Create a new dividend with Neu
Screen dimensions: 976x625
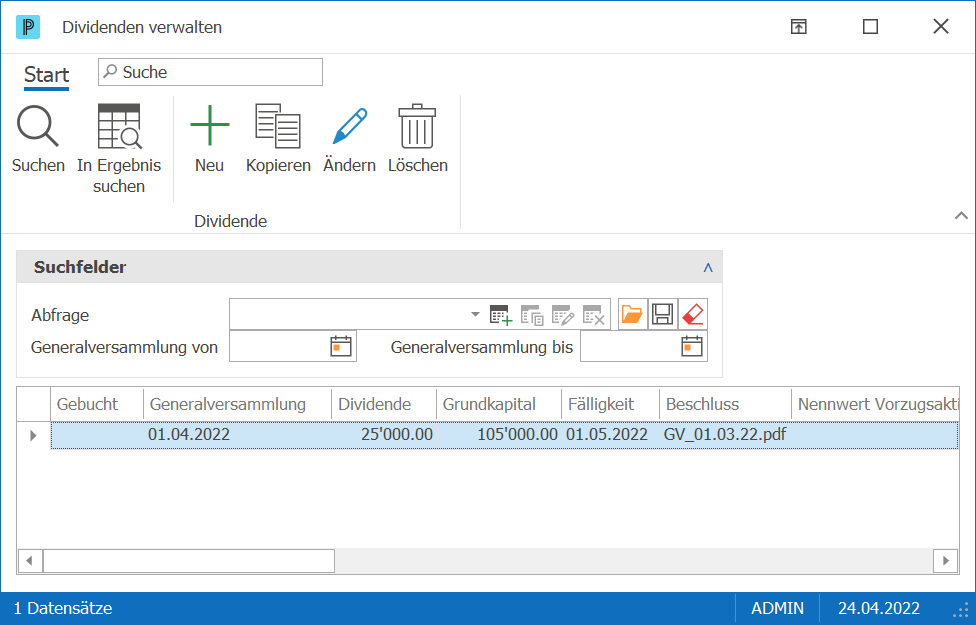pyautogui.click(x=210, y=125)
